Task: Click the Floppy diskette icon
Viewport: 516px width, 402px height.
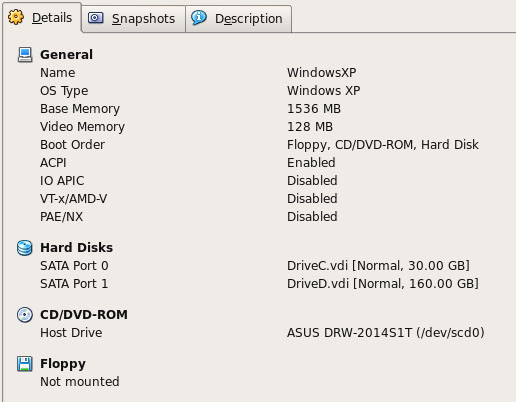Action: 25,364
